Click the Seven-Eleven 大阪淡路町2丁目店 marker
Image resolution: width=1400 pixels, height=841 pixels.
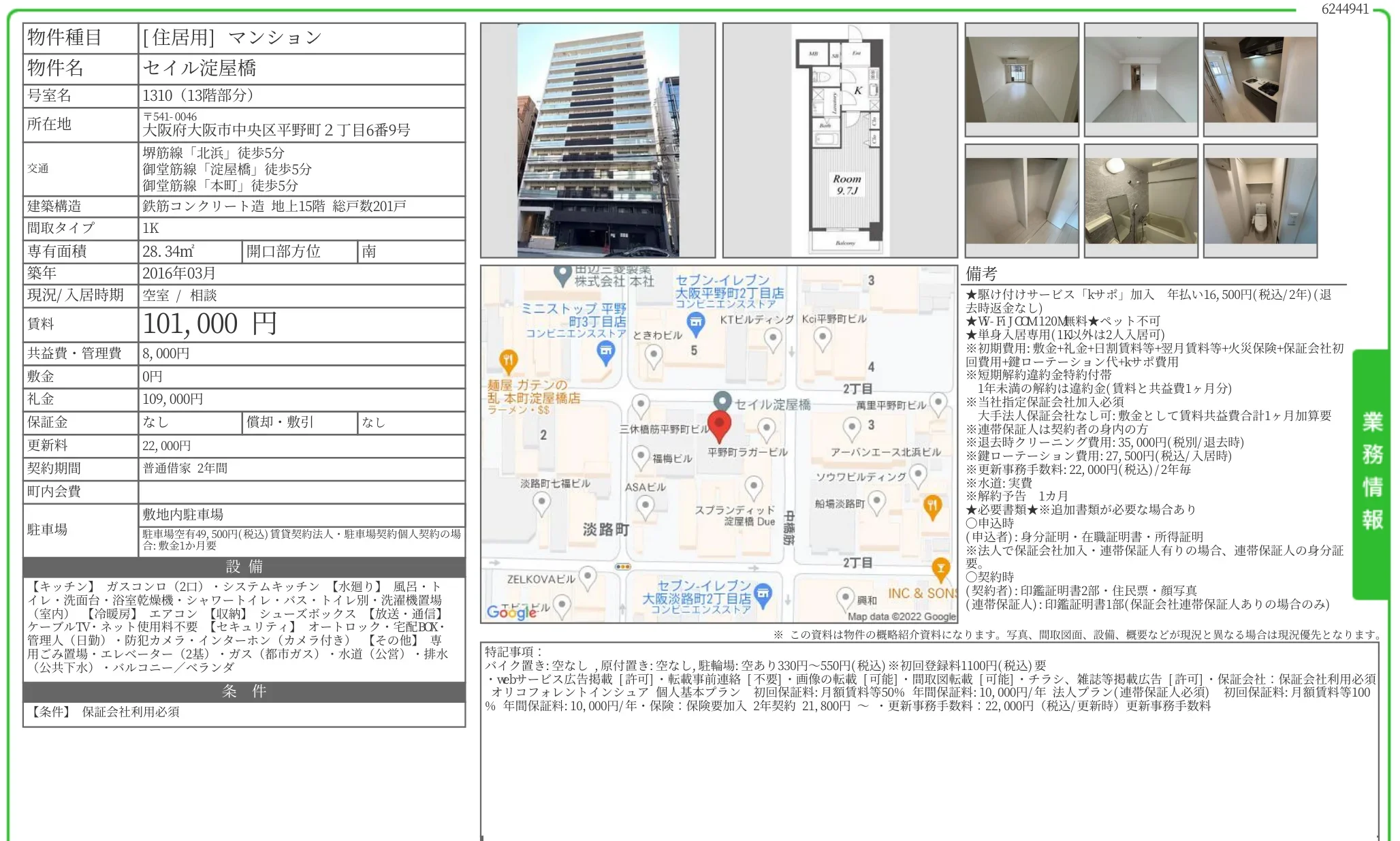[x=763, y=594]
